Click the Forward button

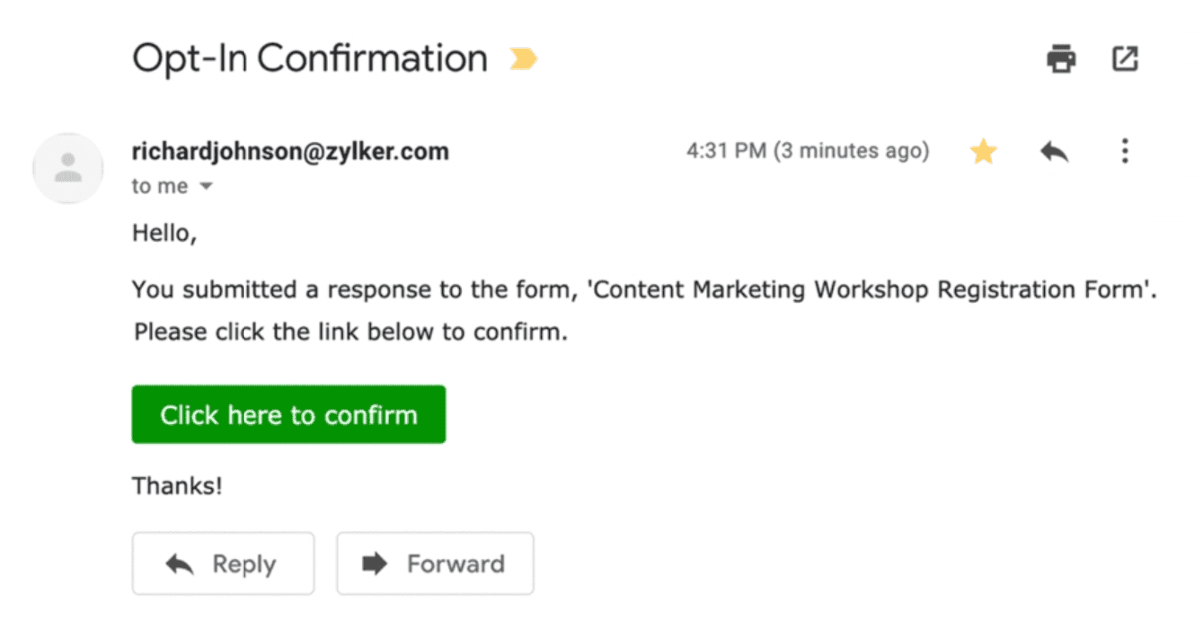(435, 564)
